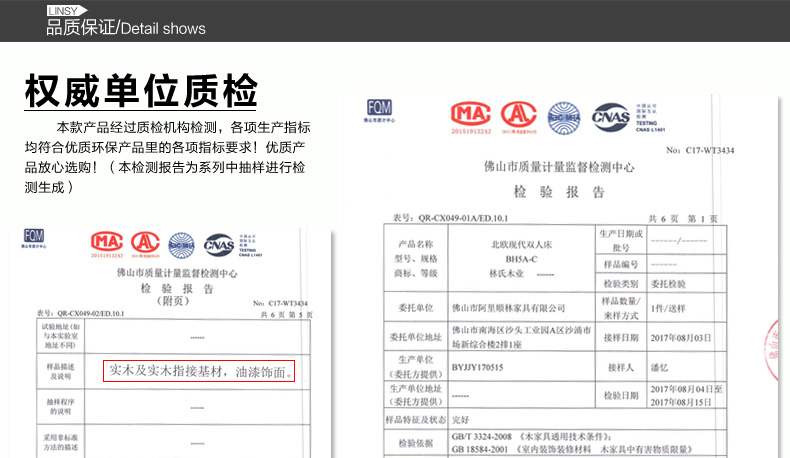Click the red MA mark on page-1 report
The image size is (790, 458).
click(x=471, y=117)
